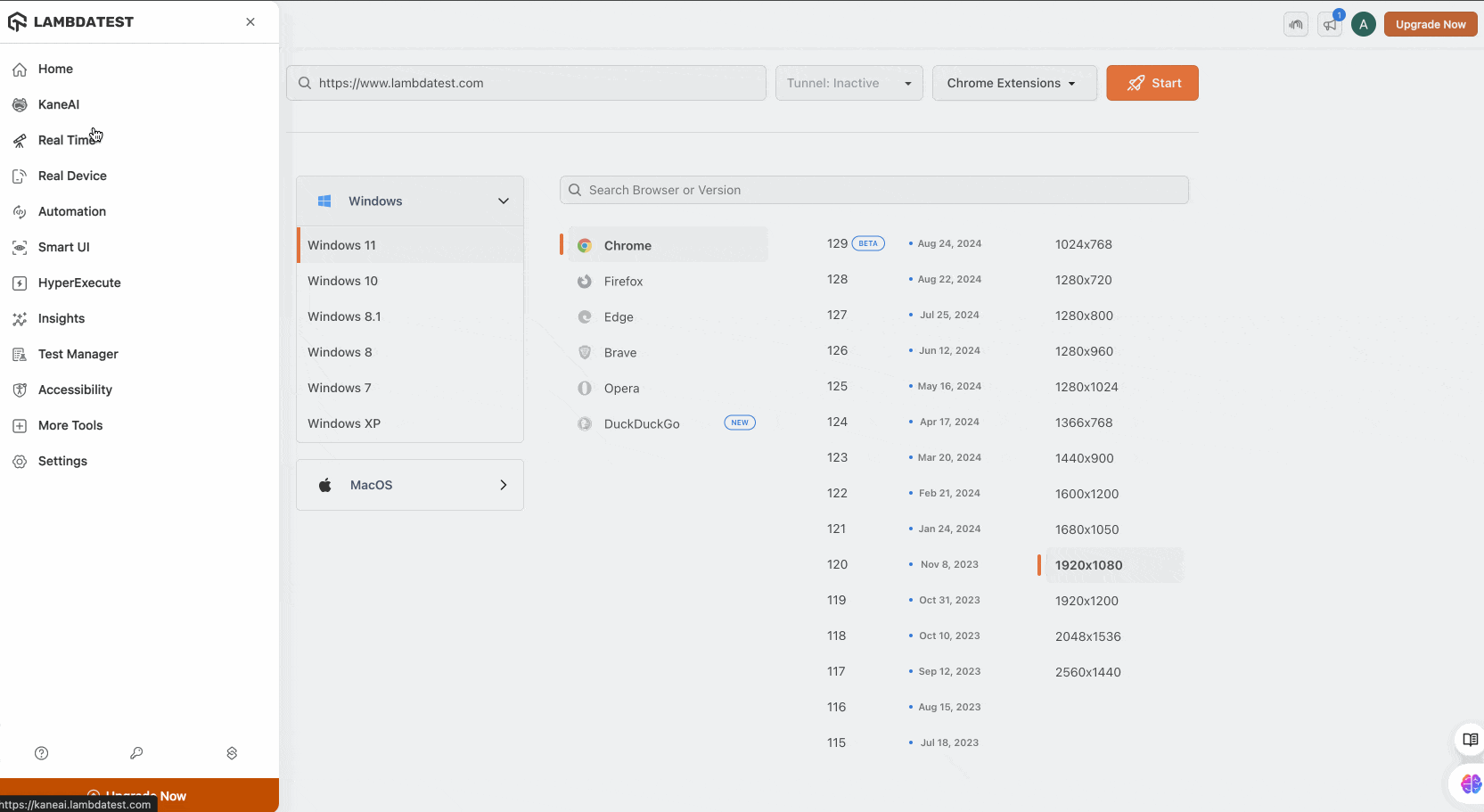Select Chrome version 127
Viewport: 1484px width, 812px height.
837,316
